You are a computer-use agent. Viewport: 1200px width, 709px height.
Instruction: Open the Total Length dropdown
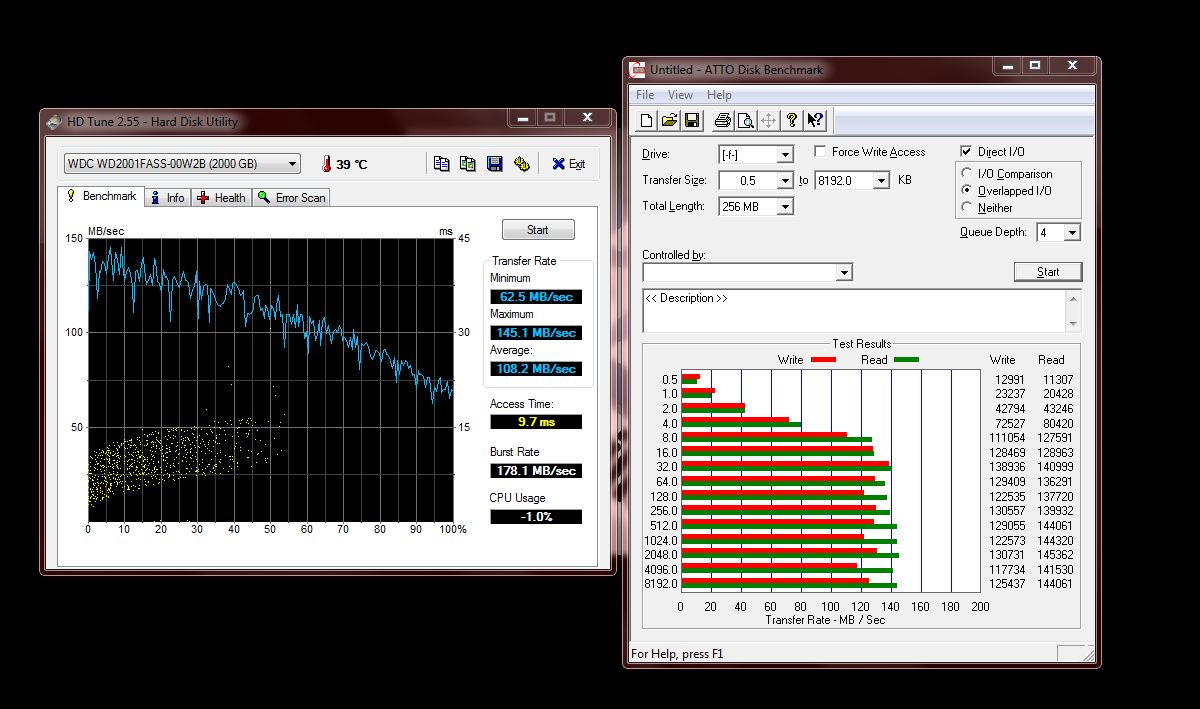click(x=785, y=207)
